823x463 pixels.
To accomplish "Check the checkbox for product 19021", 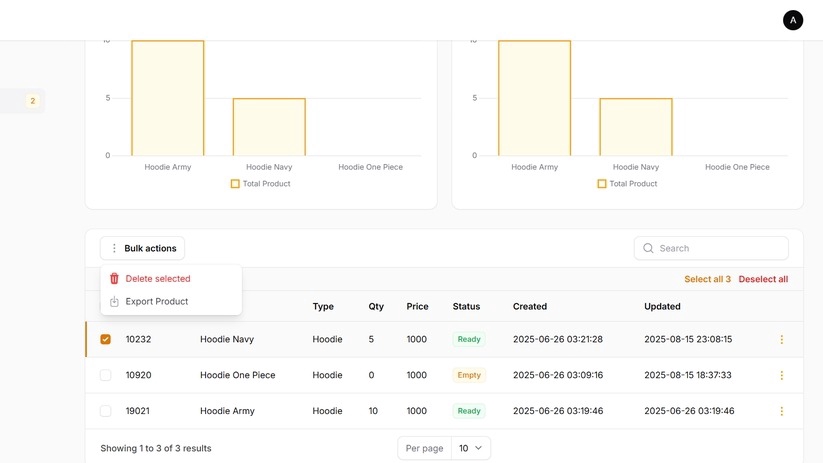I will (105, 411).
